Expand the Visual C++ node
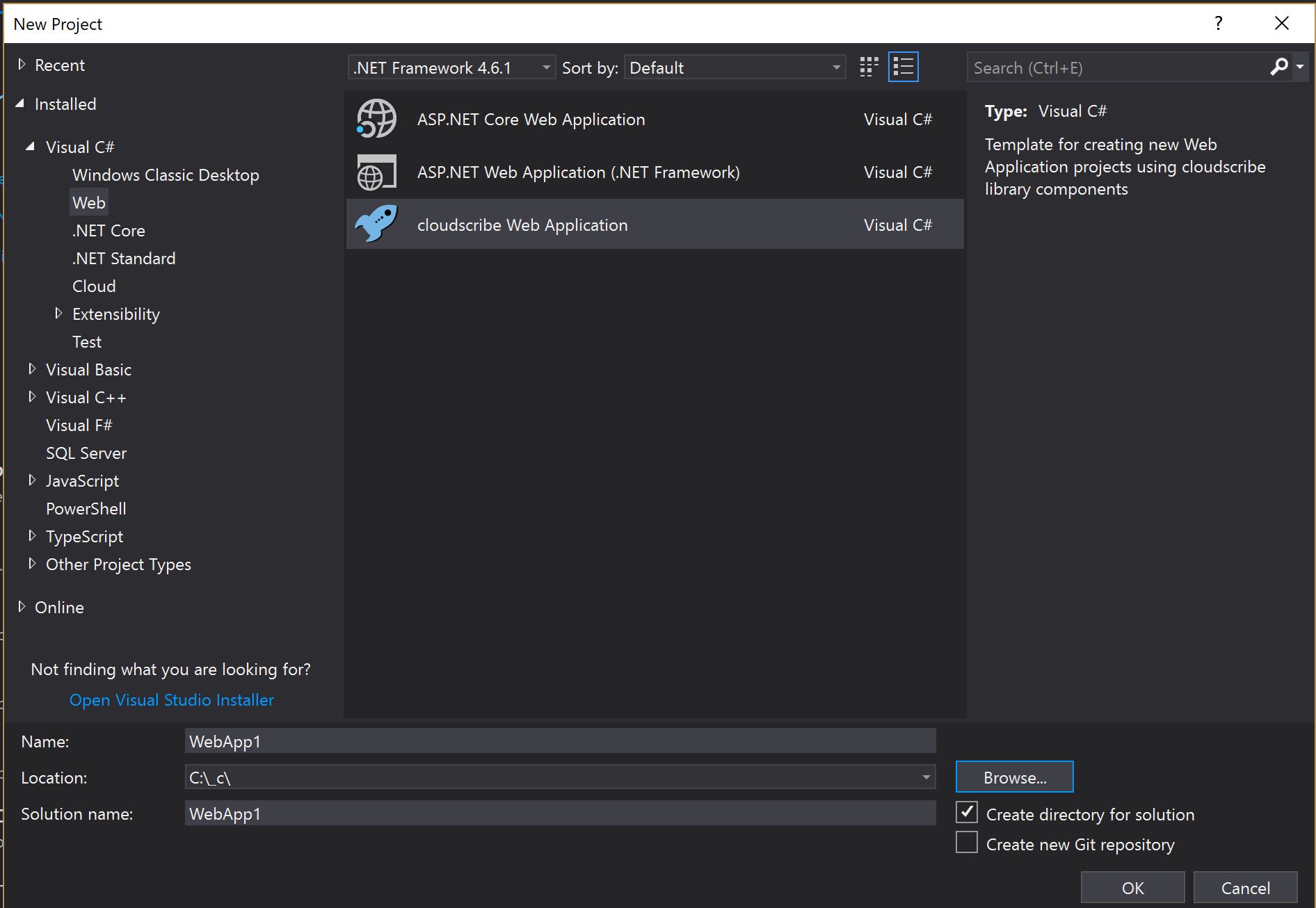 [x=31, y=397]
